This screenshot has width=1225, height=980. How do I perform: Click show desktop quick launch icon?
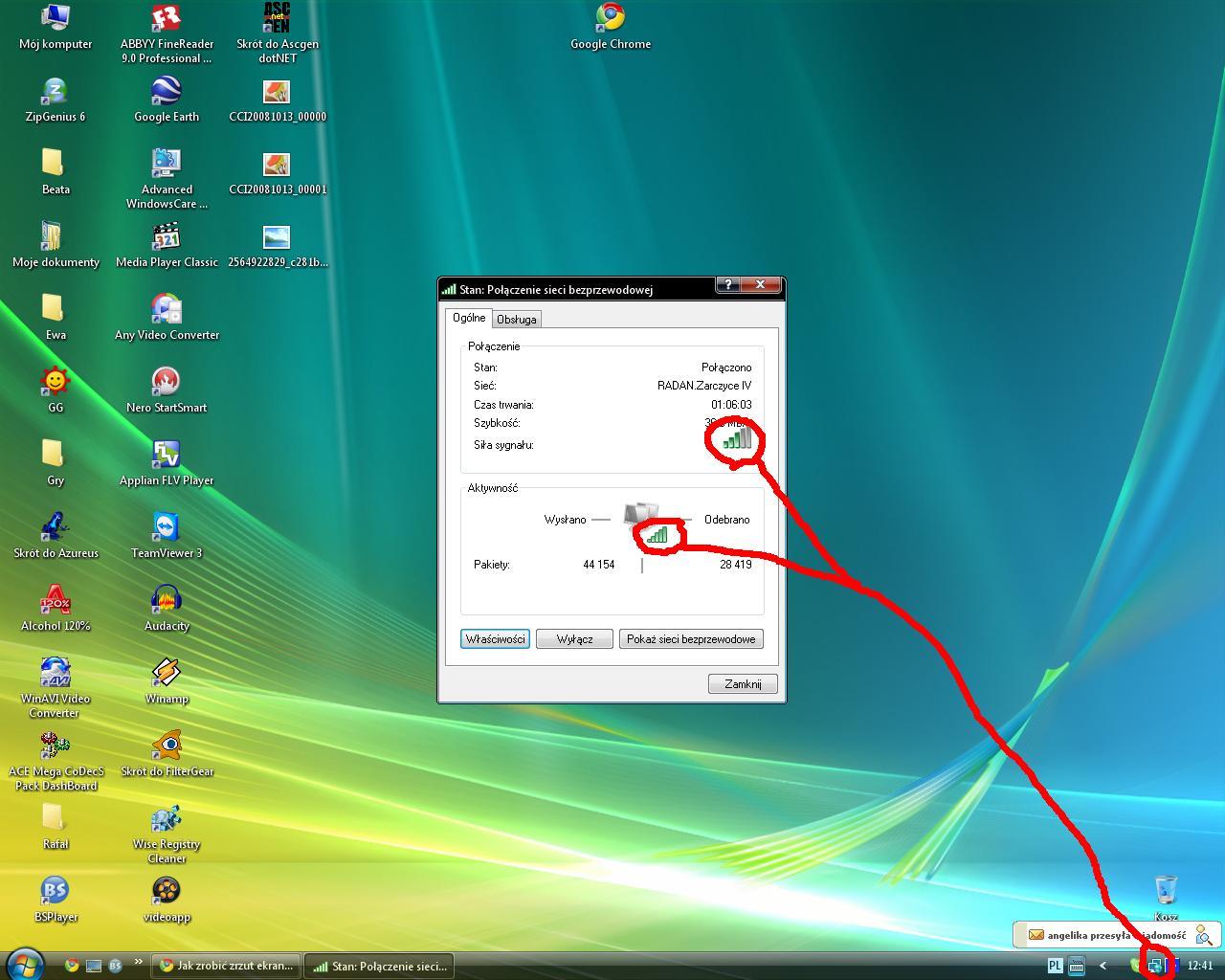94,966
